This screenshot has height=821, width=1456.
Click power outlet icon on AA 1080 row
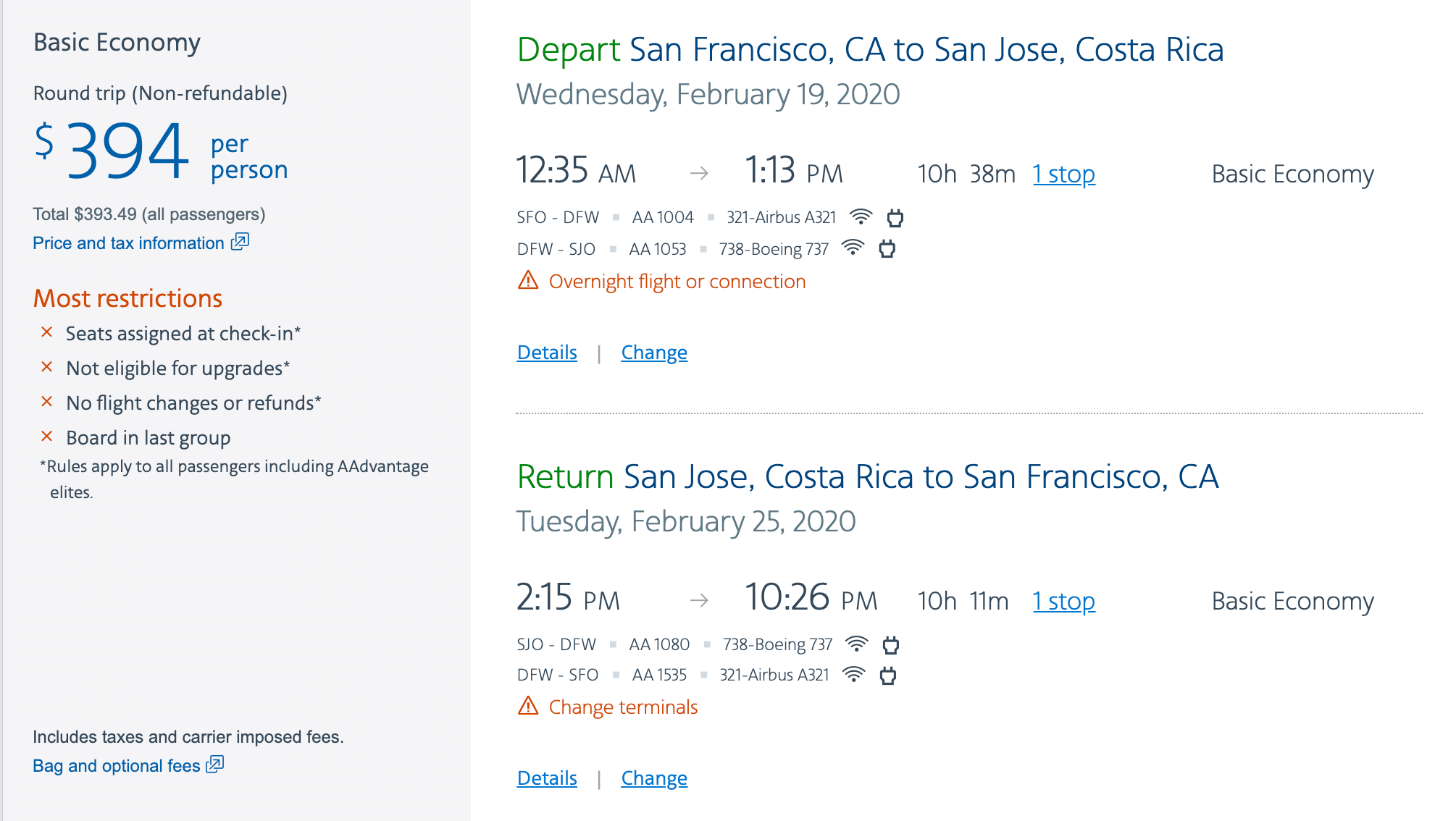(891, 644)
